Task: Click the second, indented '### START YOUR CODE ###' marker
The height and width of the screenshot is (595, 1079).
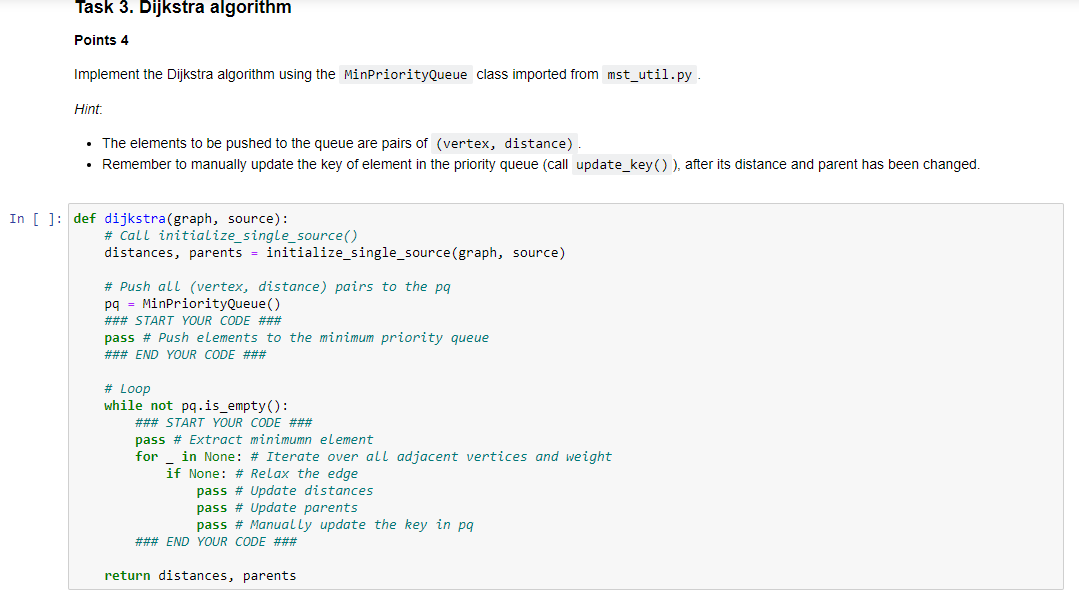Action: coord(224,422)
